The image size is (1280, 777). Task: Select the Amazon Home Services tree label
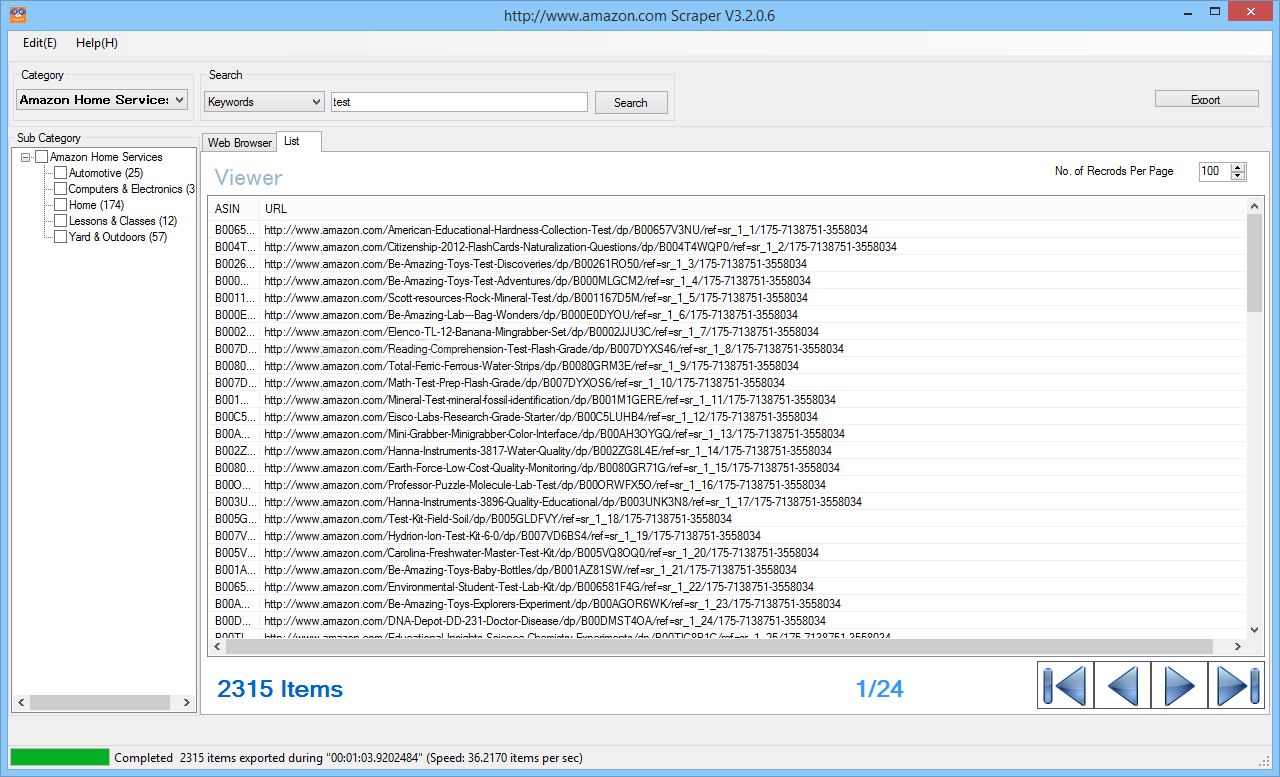(x=106, y=157)
